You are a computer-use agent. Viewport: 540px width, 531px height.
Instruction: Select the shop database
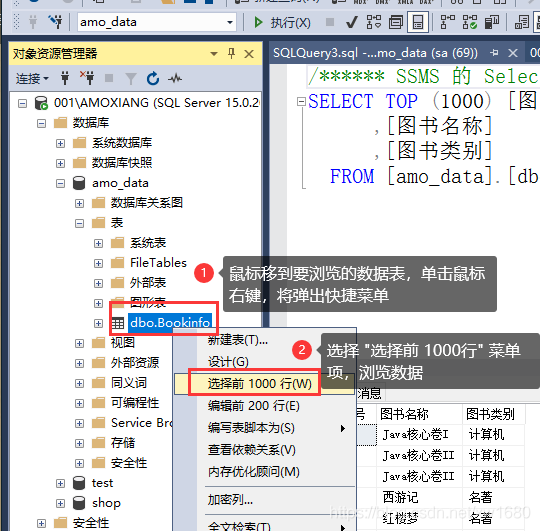106,503
